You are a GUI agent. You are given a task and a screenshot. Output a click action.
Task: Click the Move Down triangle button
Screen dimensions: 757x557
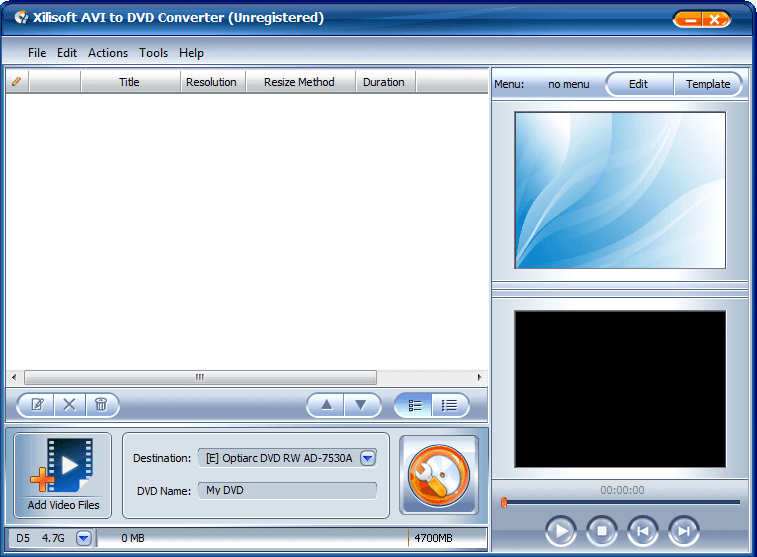[x=361, y=404]
